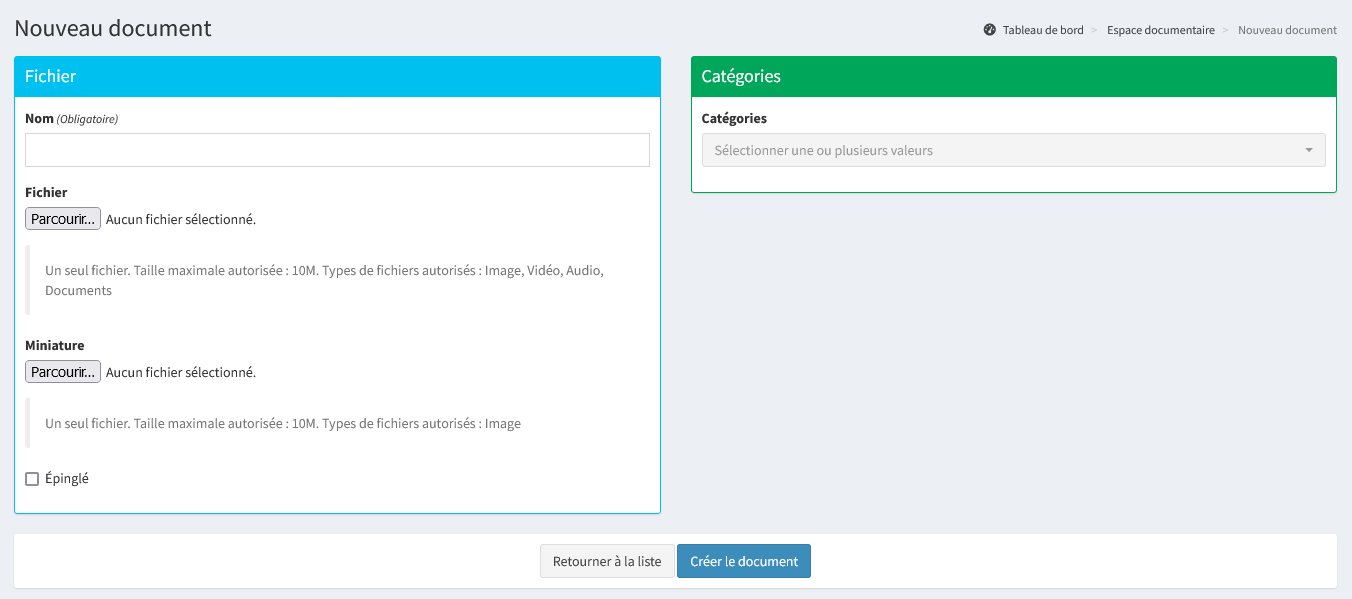The image size is (1352, 599).
Task: Click the Nouveau document page title
Action: [113, 28]
